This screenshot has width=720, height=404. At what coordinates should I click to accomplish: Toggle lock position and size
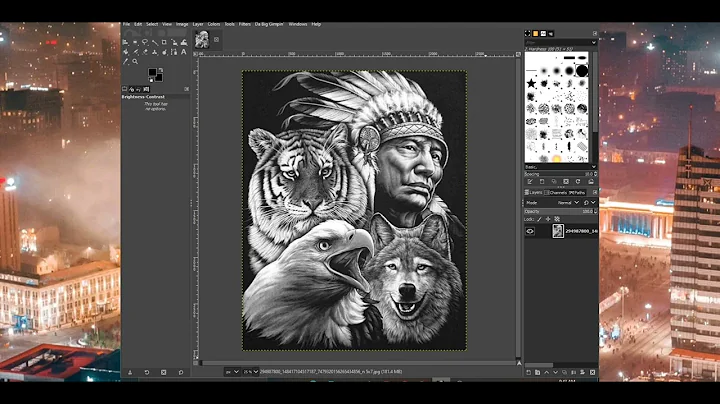pyautogui.click(x=548, y=219)
